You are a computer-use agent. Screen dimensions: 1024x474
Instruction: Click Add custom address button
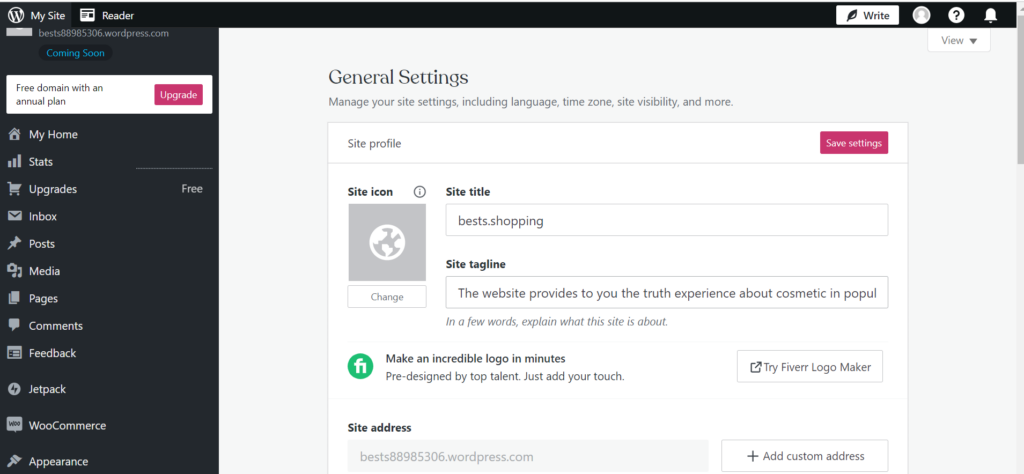tap(805, 456)
